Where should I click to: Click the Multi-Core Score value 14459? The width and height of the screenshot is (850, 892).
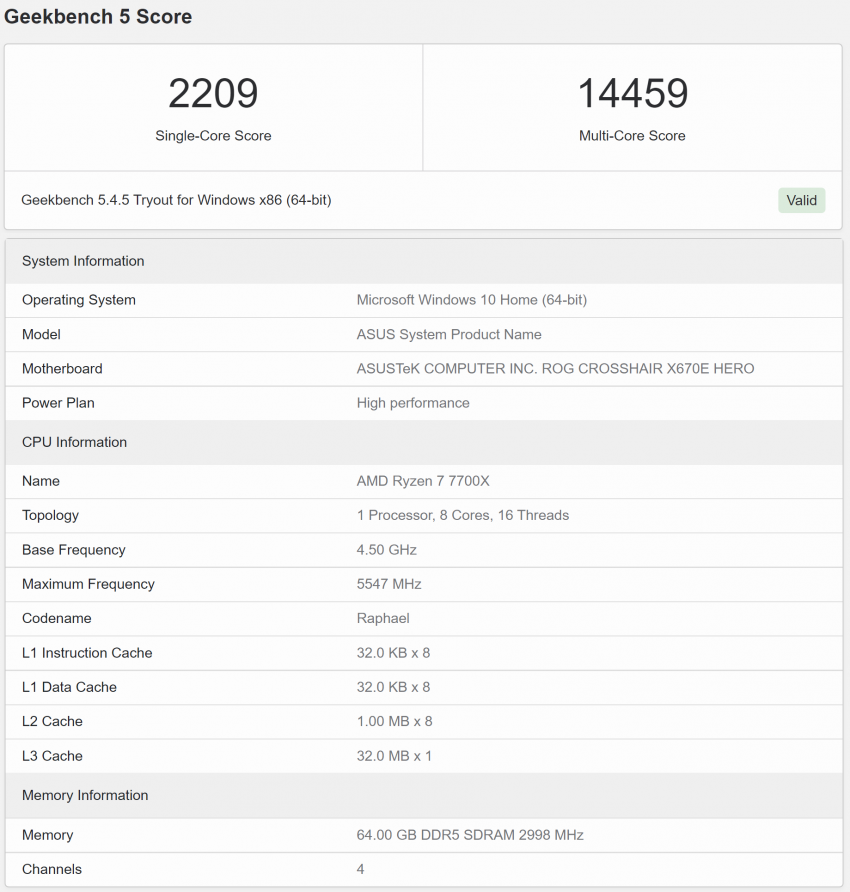click(632, 94)
